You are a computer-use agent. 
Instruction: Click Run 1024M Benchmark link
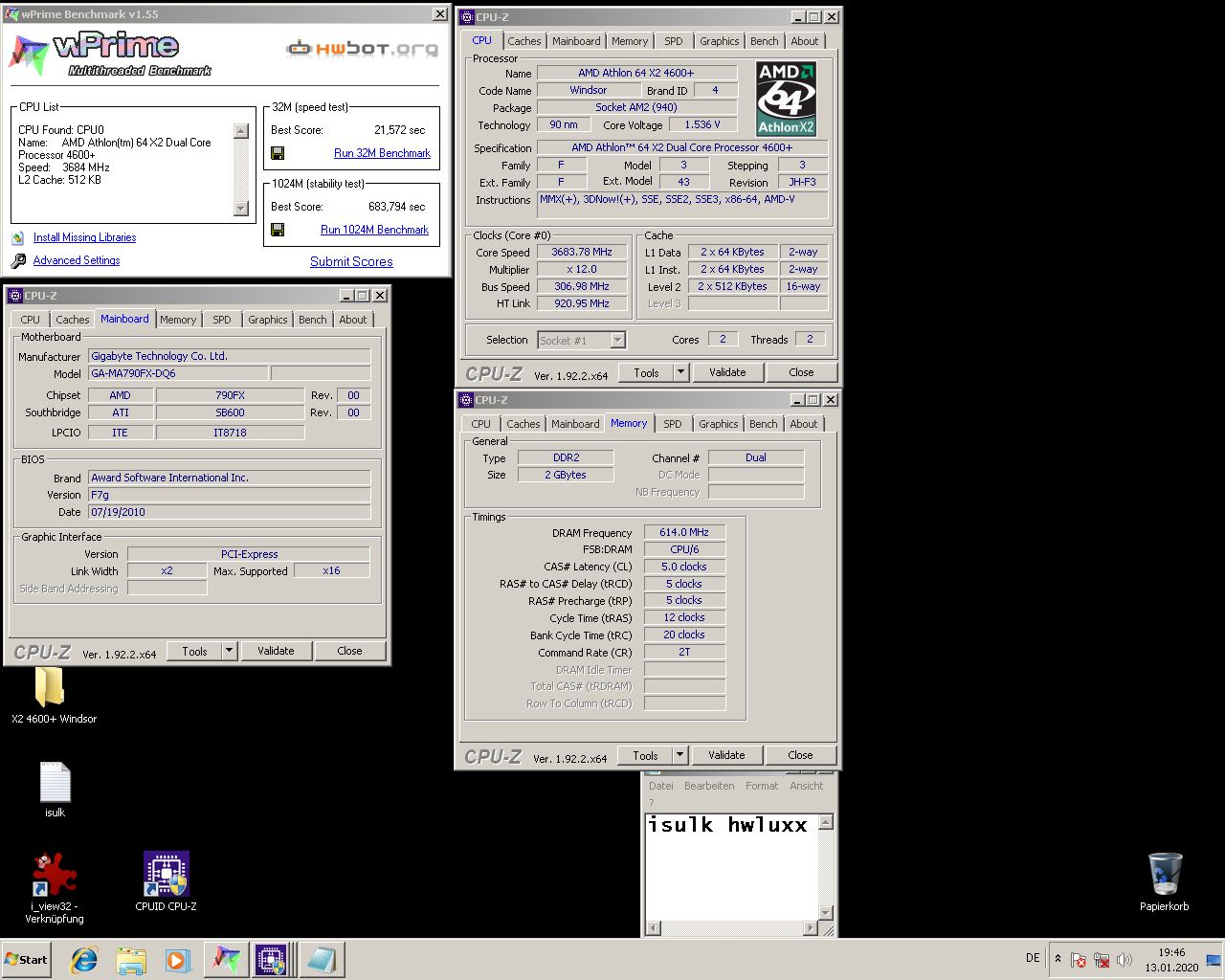click(x=374, y=230)
